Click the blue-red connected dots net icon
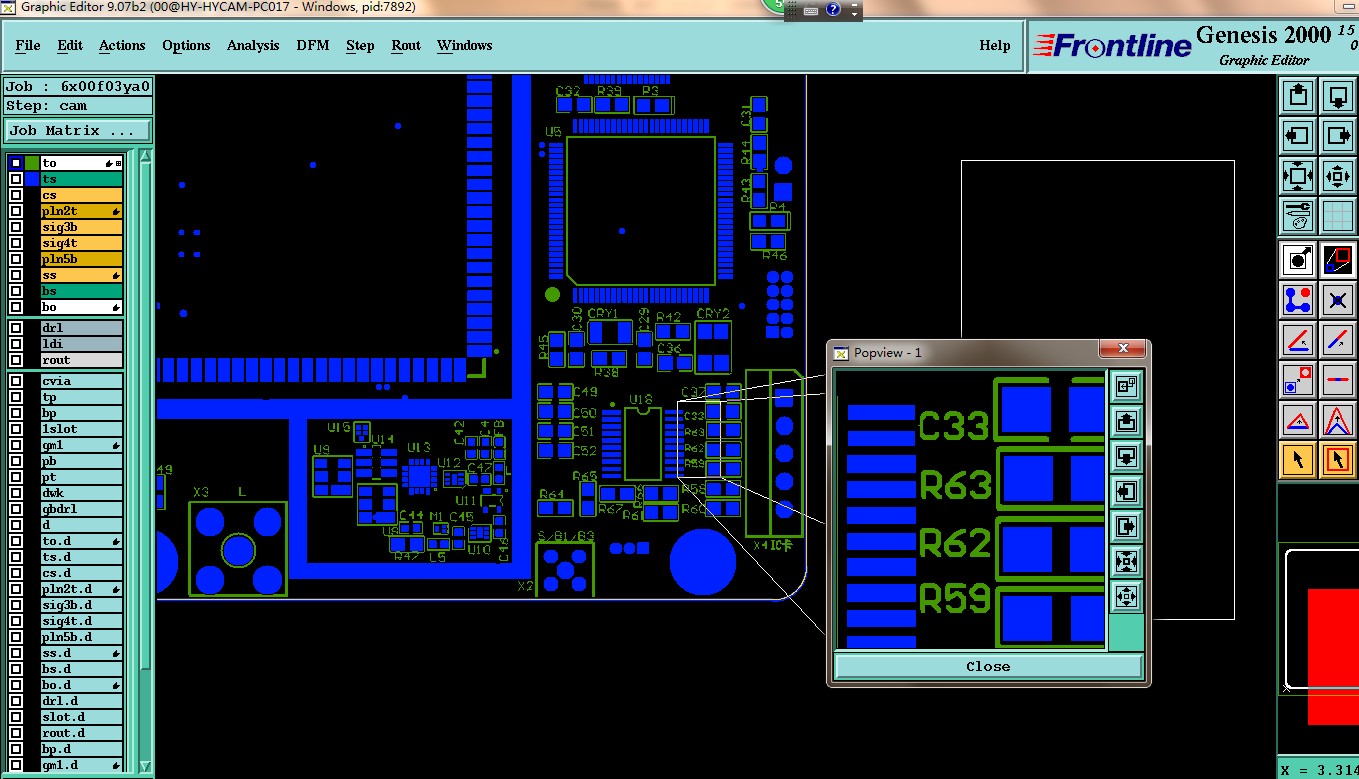Image resolution: width=1359 pixels, height=779 pixels. pos(1298,299)
